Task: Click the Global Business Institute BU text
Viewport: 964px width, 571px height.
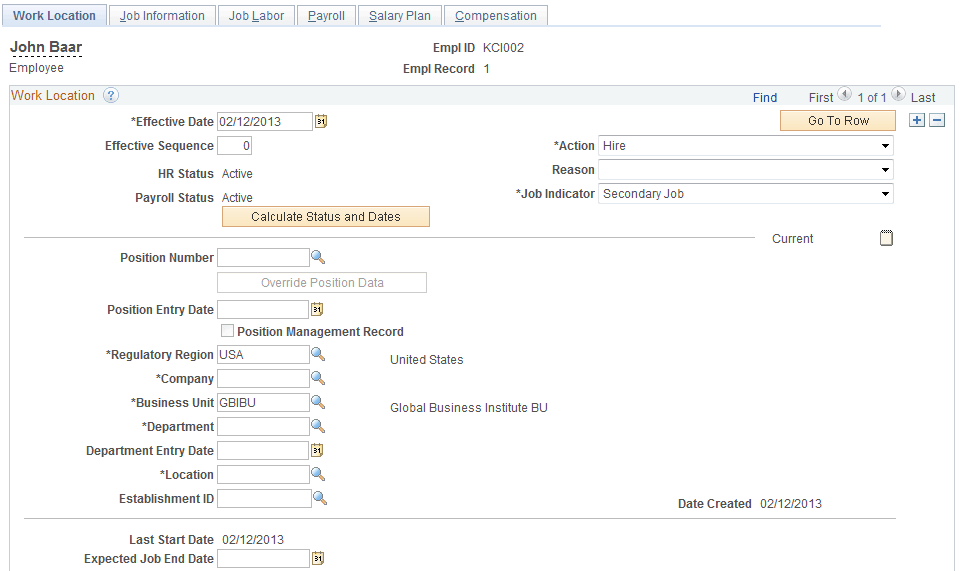Action: pos(468,408)
